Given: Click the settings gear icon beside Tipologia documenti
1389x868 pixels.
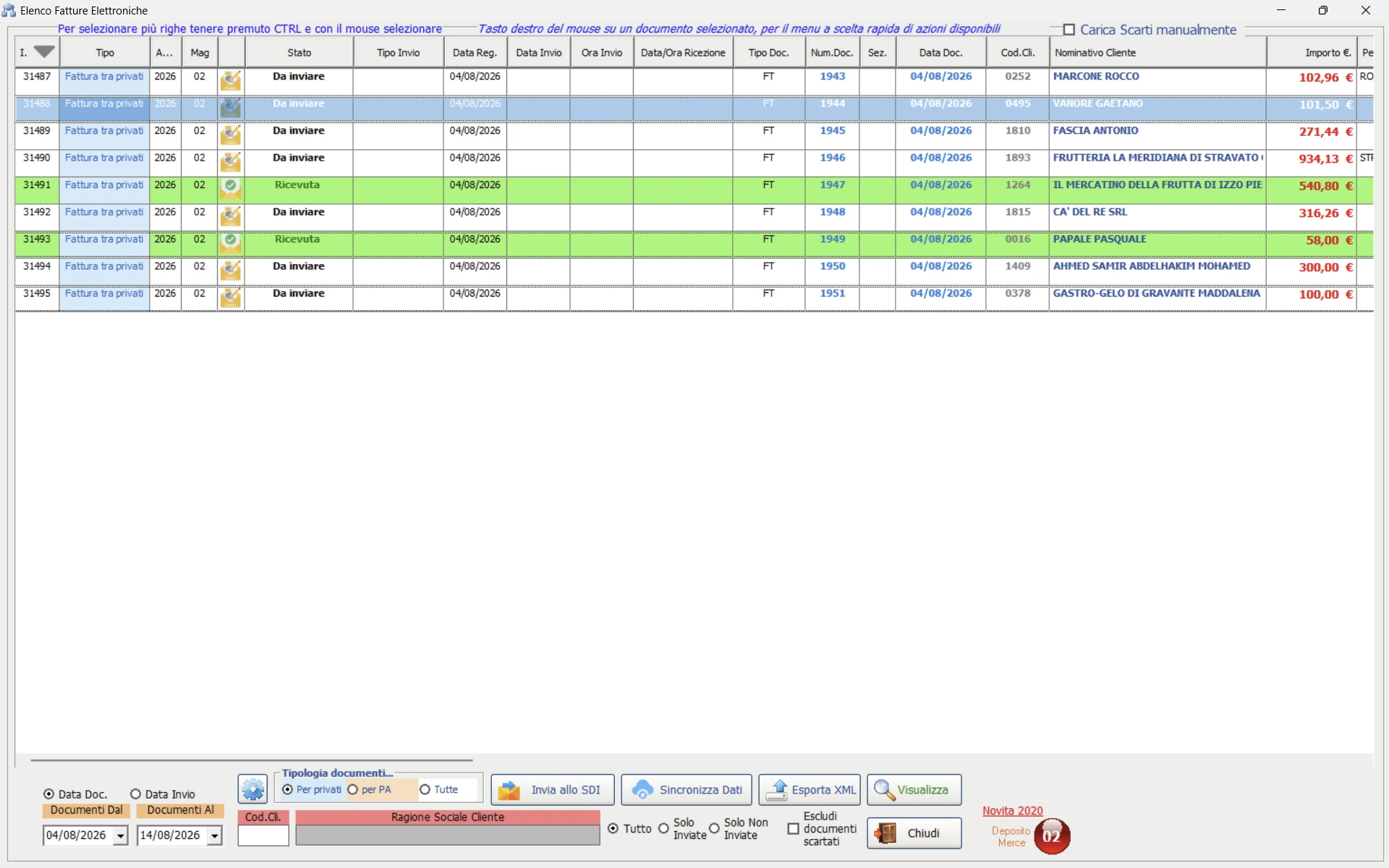Looking at the screenshot, I should [252, 789].
